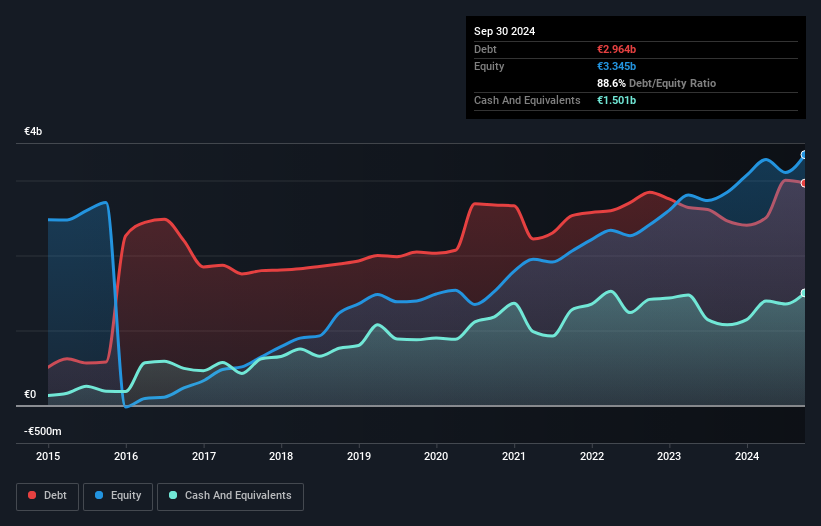This screenshot has height=526, width=821.
Task: Click the €2.964b Debt value
Action: click(616, 49)
